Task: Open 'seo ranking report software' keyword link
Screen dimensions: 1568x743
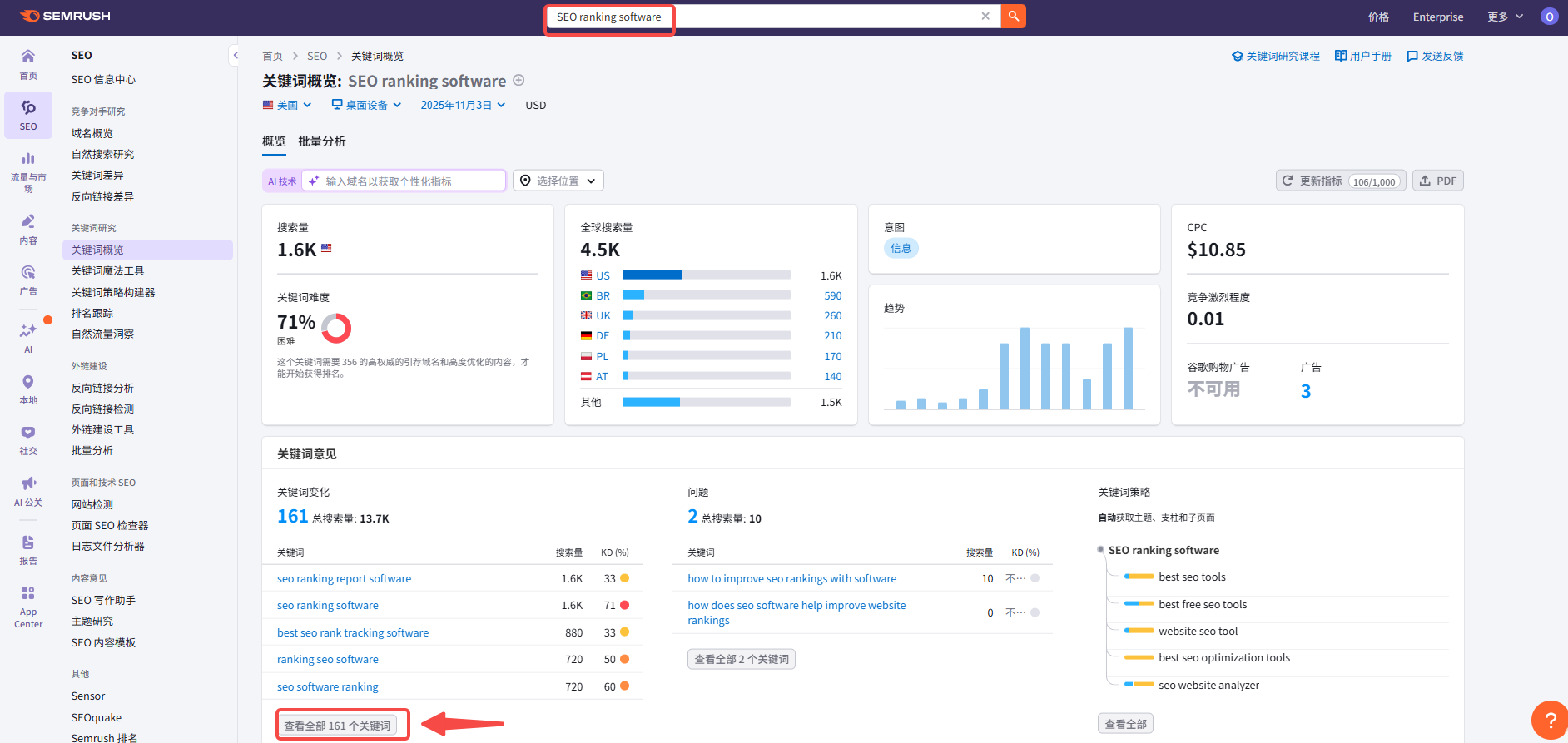Action: click(344, 578)
